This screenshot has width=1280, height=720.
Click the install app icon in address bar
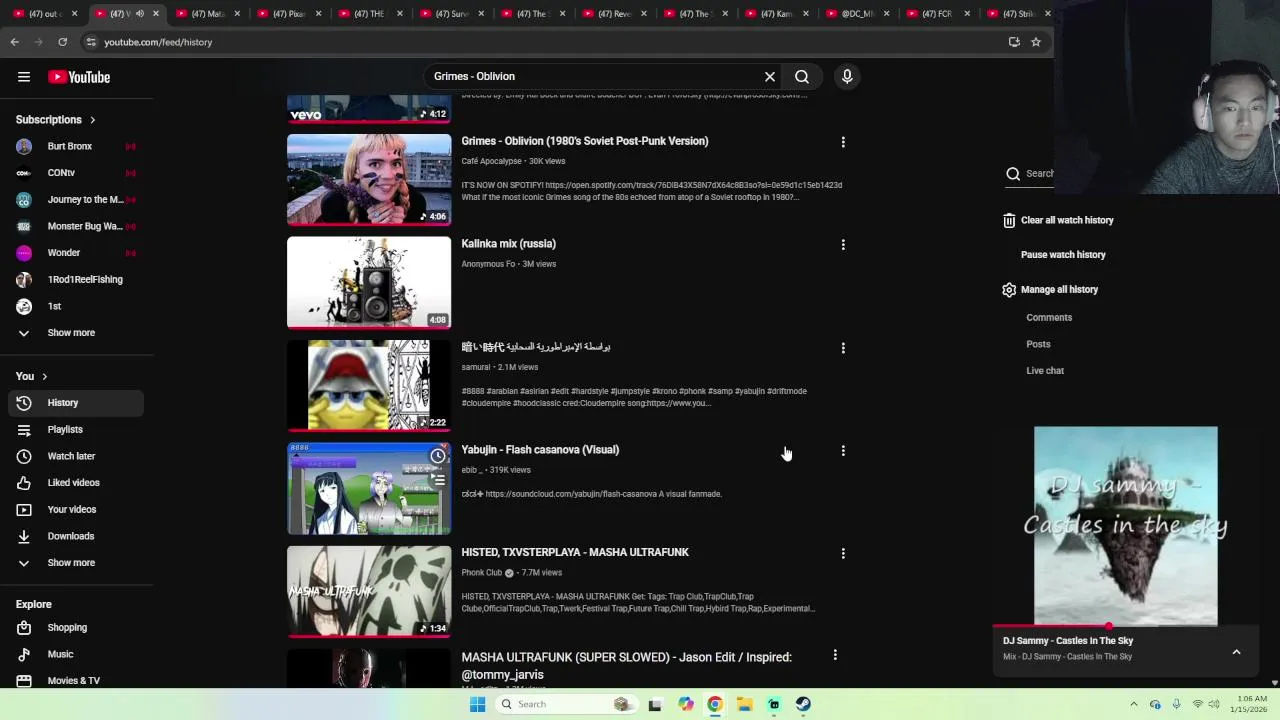[1014, 42]
